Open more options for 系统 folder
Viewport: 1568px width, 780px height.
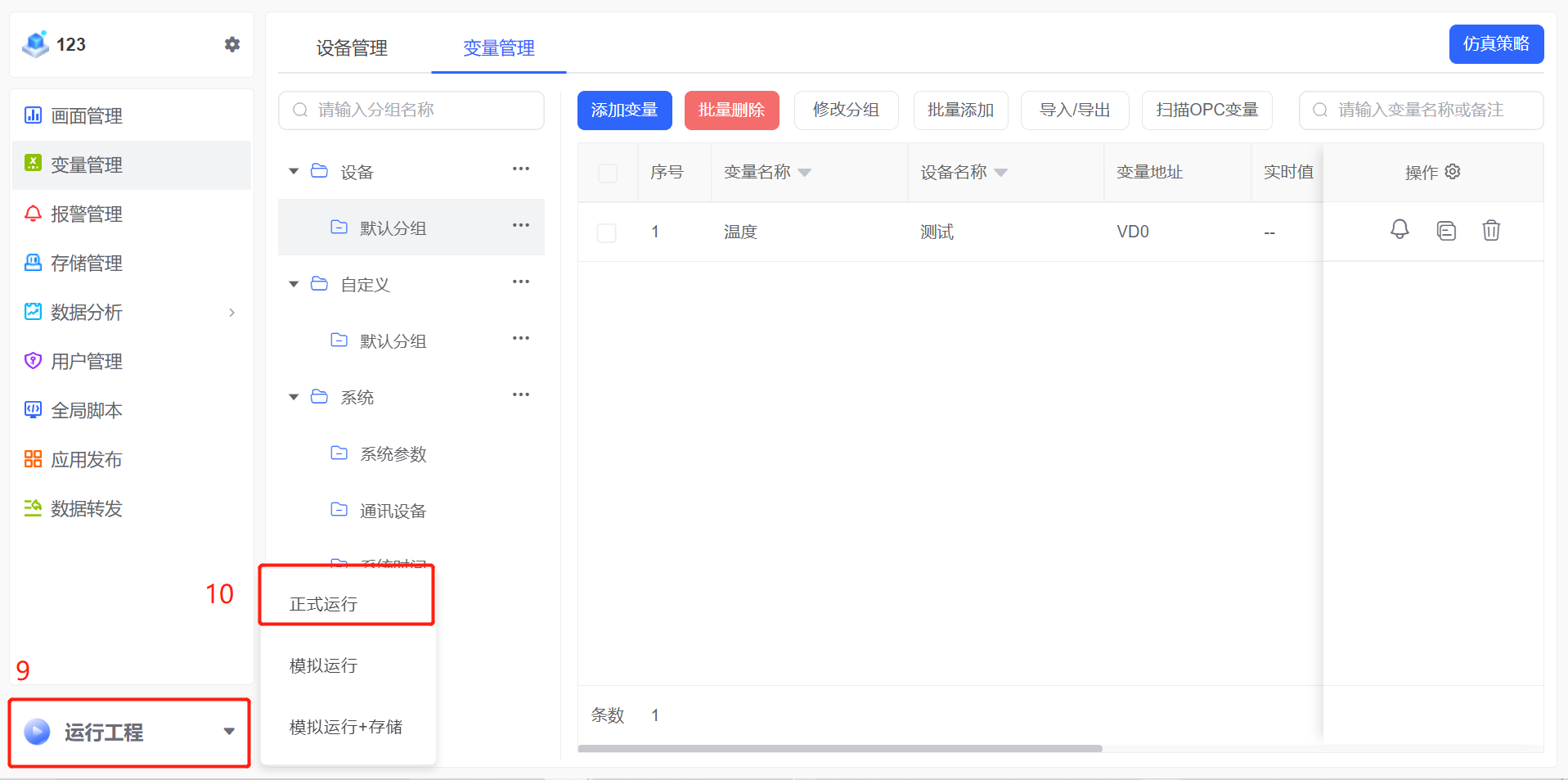click(x=521, y=395)
